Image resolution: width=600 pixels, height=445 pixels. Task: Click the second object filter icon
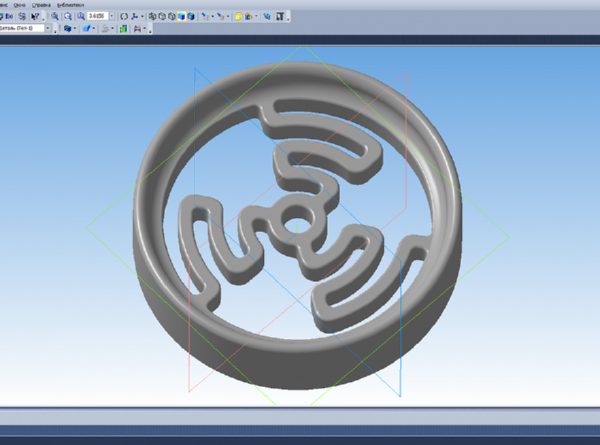pos(220,16)
